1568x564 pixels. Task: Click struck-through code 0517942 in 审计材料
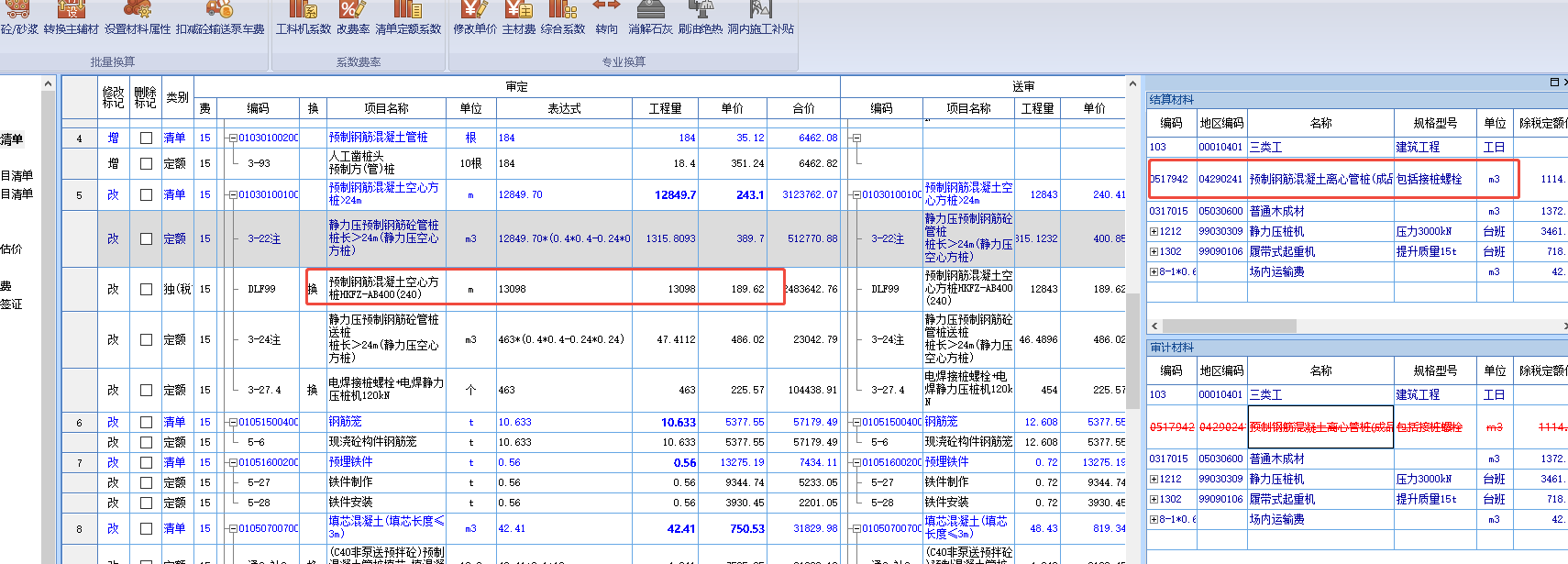point(1172,427)
